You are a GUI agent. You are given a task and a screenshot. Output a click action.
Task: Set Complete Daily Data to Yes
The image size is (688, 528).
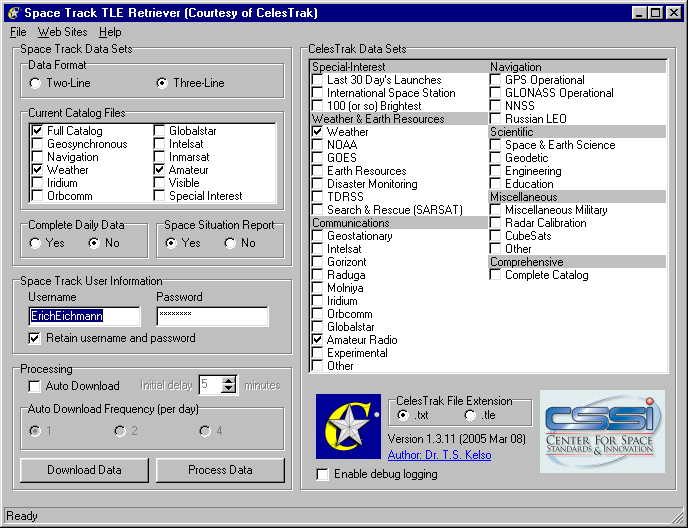click(35, 243)
